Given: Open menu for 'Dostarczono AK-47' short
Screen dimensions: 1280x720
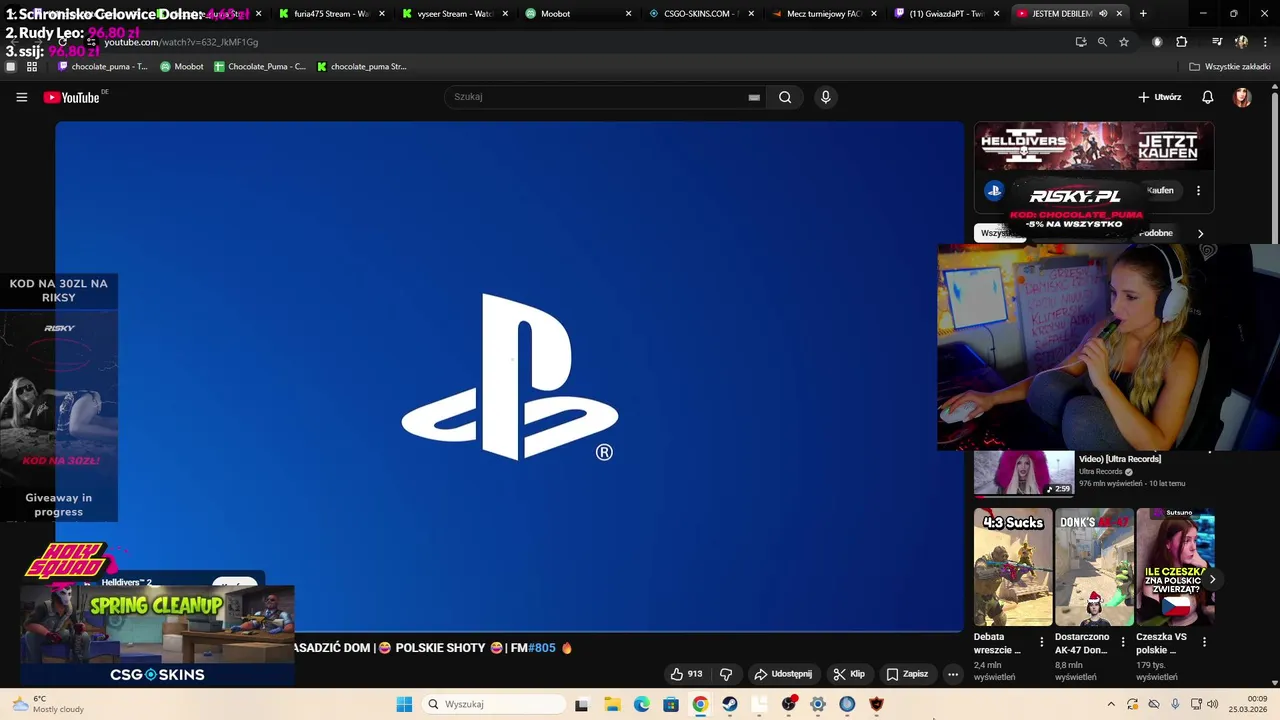Looking at the screenshot, I should click(1122, 642).
